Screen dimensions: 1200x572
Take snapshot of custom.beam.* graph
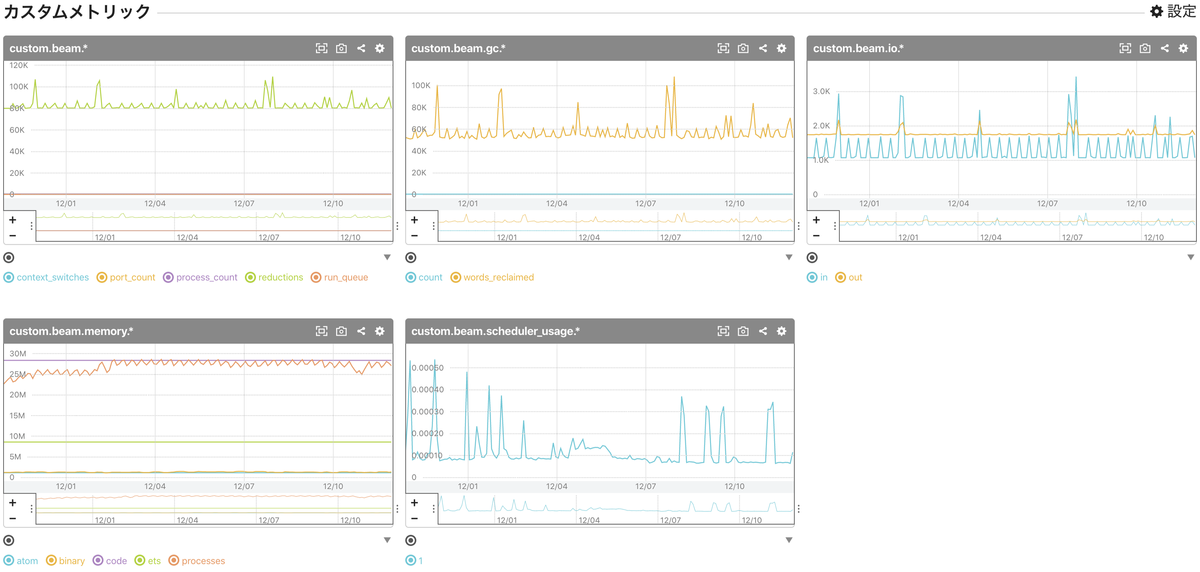point(341,48)
